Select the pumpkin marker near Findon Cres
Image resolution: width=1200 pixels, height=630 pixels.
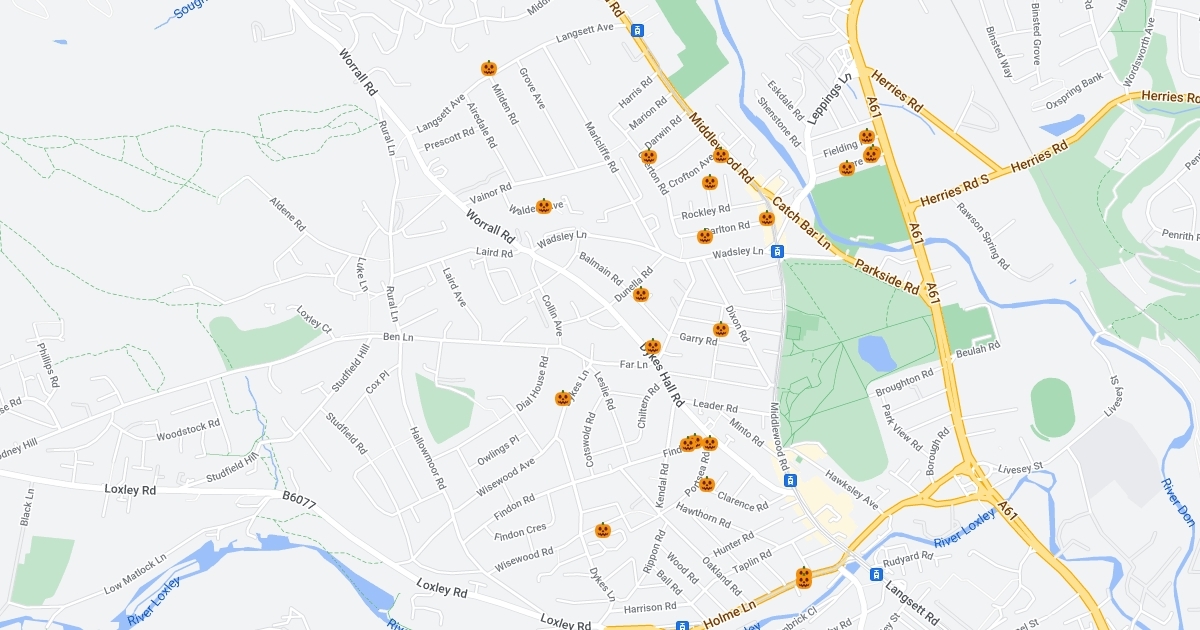(x=603, y=530)
